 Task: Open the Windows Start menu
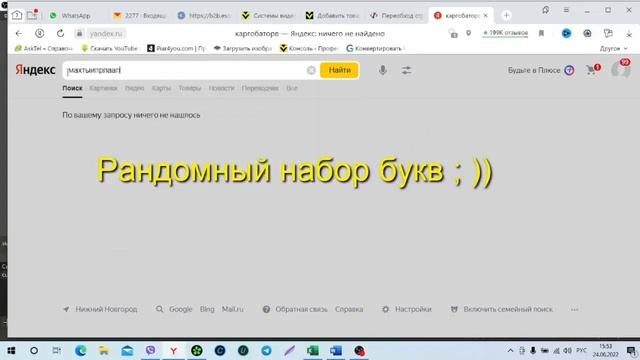pyautogui.click(x=11, y=351)
